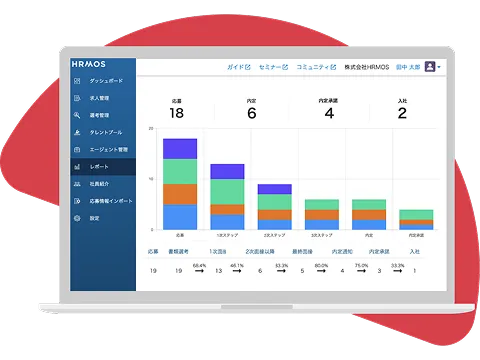Click the 株式会社HRMOS company name

click(367, 67)
